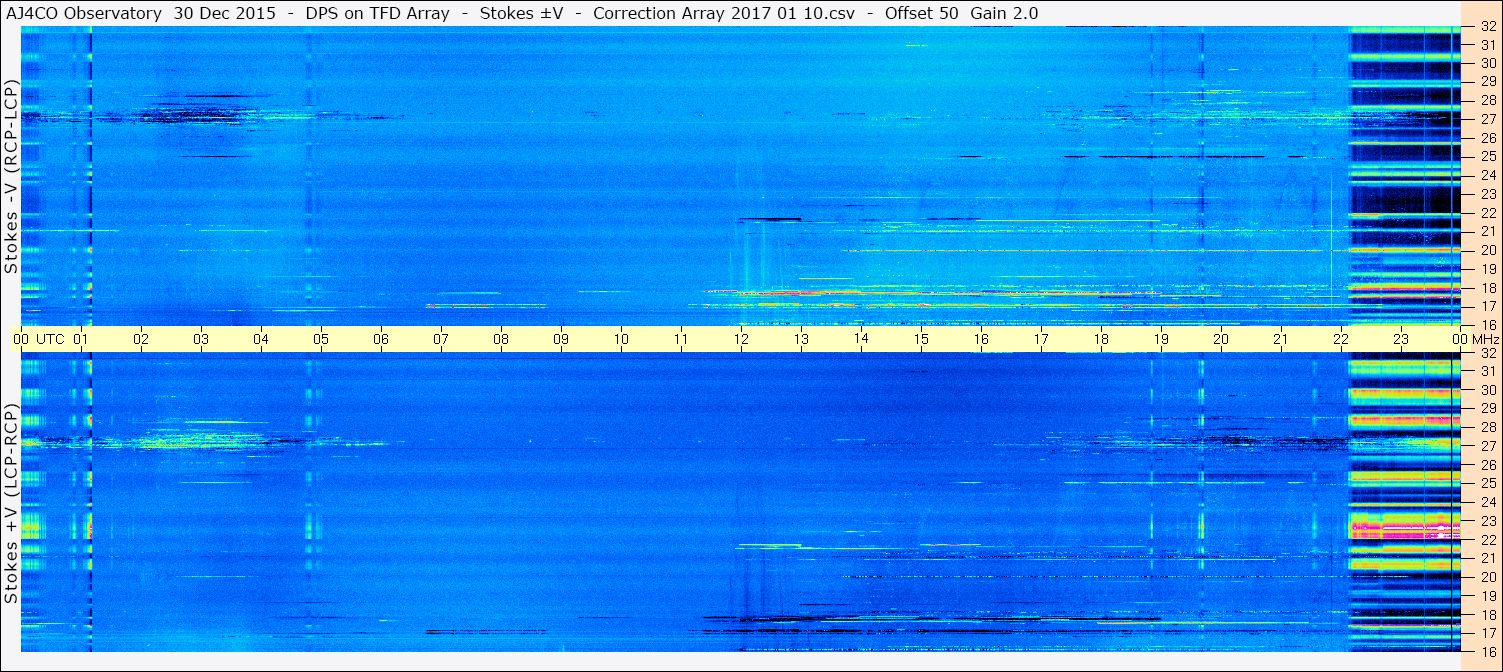
Task: Click the 19 UTC hour label
Action: click(1161, 339)
